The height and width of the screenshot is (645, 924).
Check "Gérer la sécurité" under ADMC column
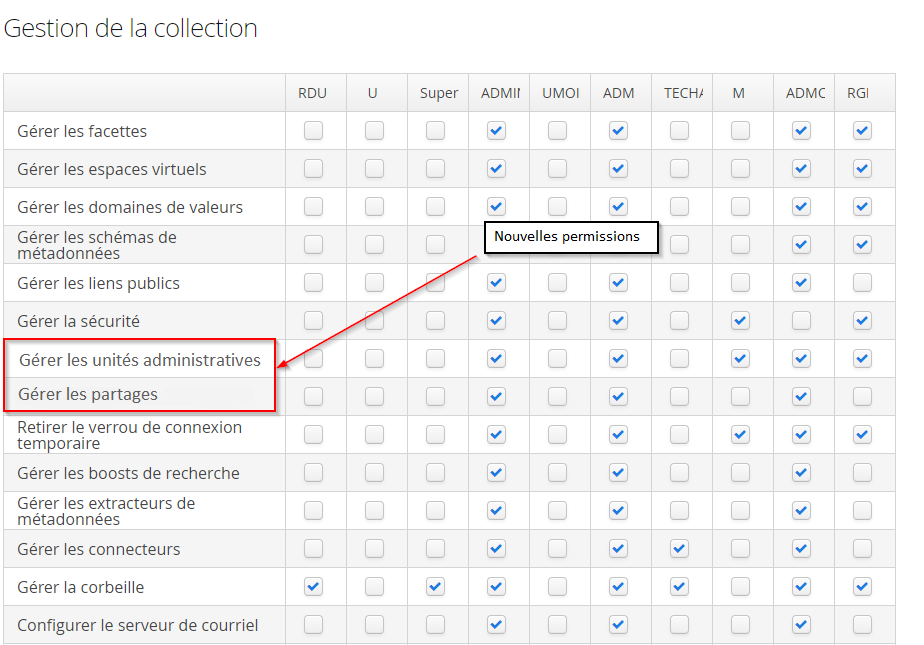[x=801, y=320]
